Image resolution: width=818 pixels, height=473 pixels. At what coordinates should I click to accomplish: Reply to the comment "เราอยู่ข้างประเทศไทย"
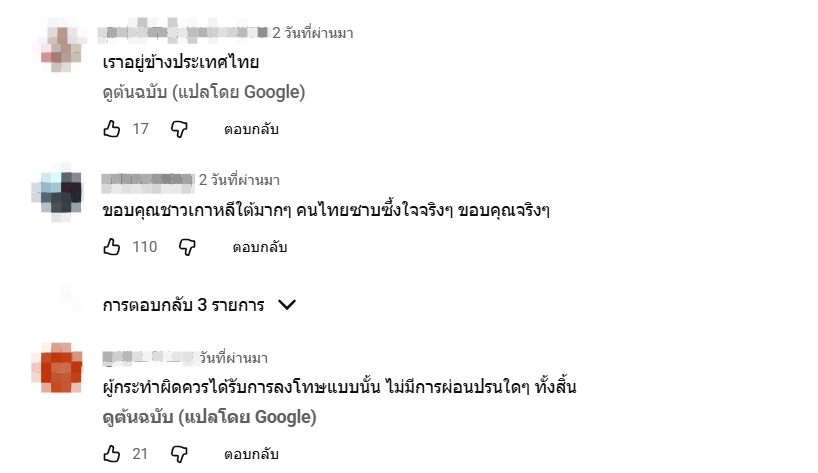pyautogui.click(x=251, y=129)
